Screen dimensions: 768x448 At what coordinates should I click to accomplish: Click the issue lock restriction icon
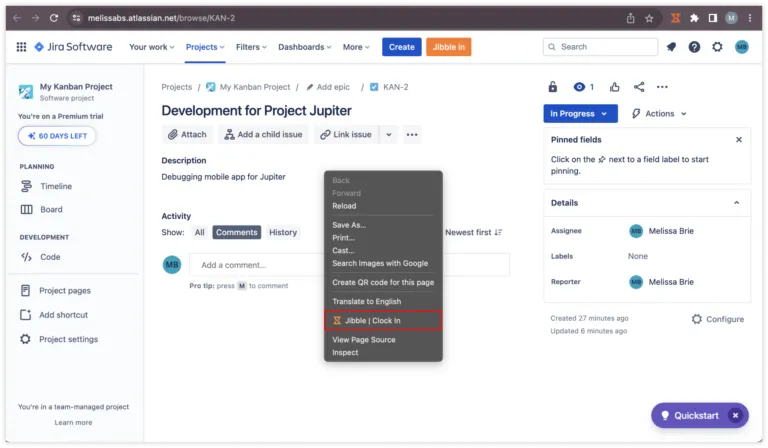tap(553, 87)
